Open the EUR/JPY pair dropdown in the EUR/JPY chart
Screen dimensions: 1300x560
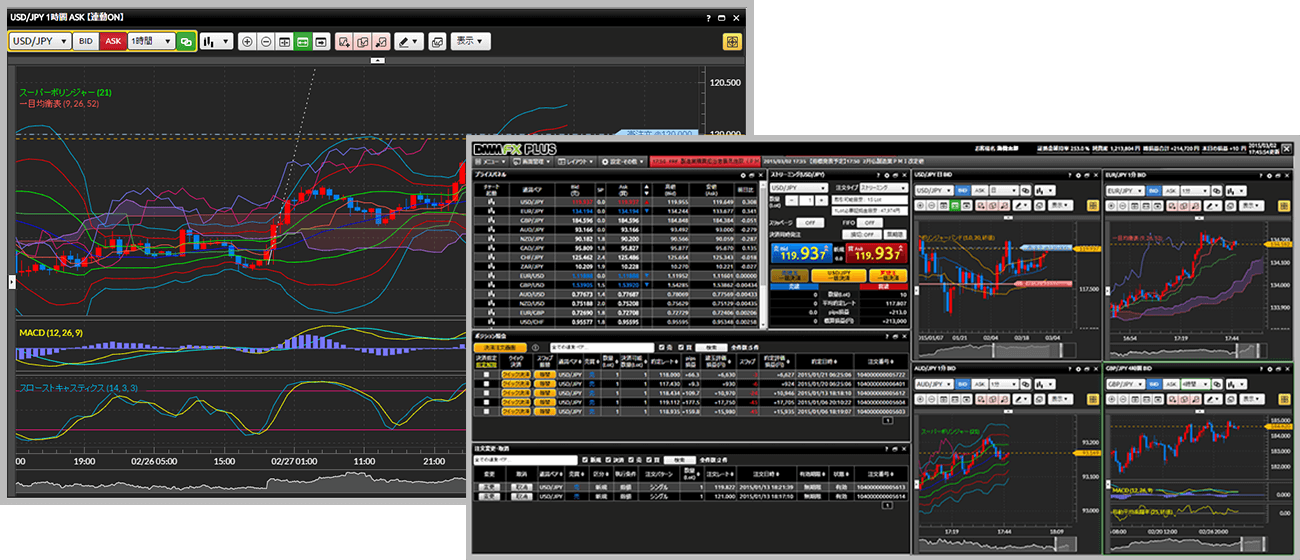click(x=1125, y=191)
